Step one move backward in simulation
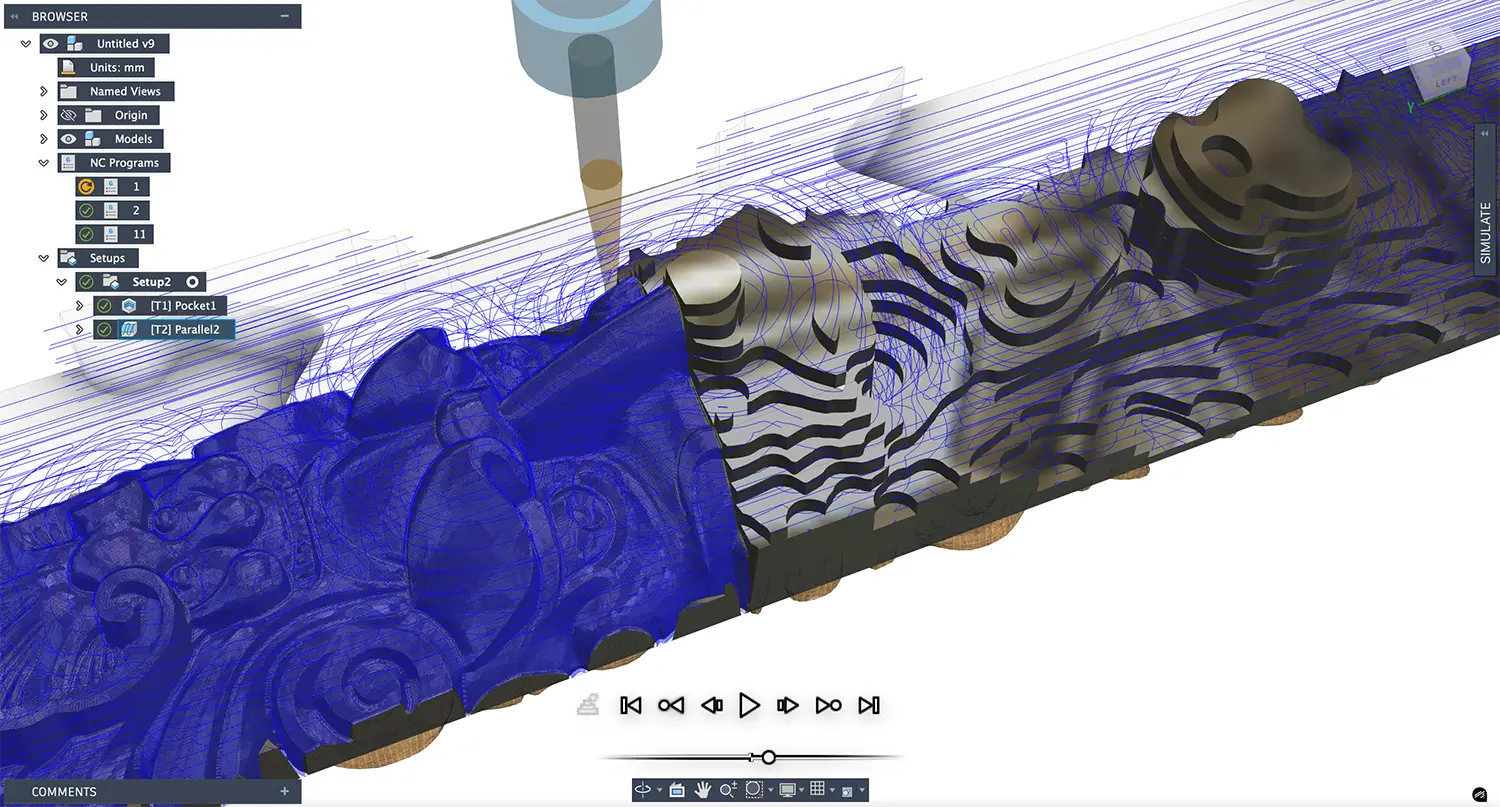Image resolution: width=1500 pixels, height=807 pixels. (x=712, y=705)
